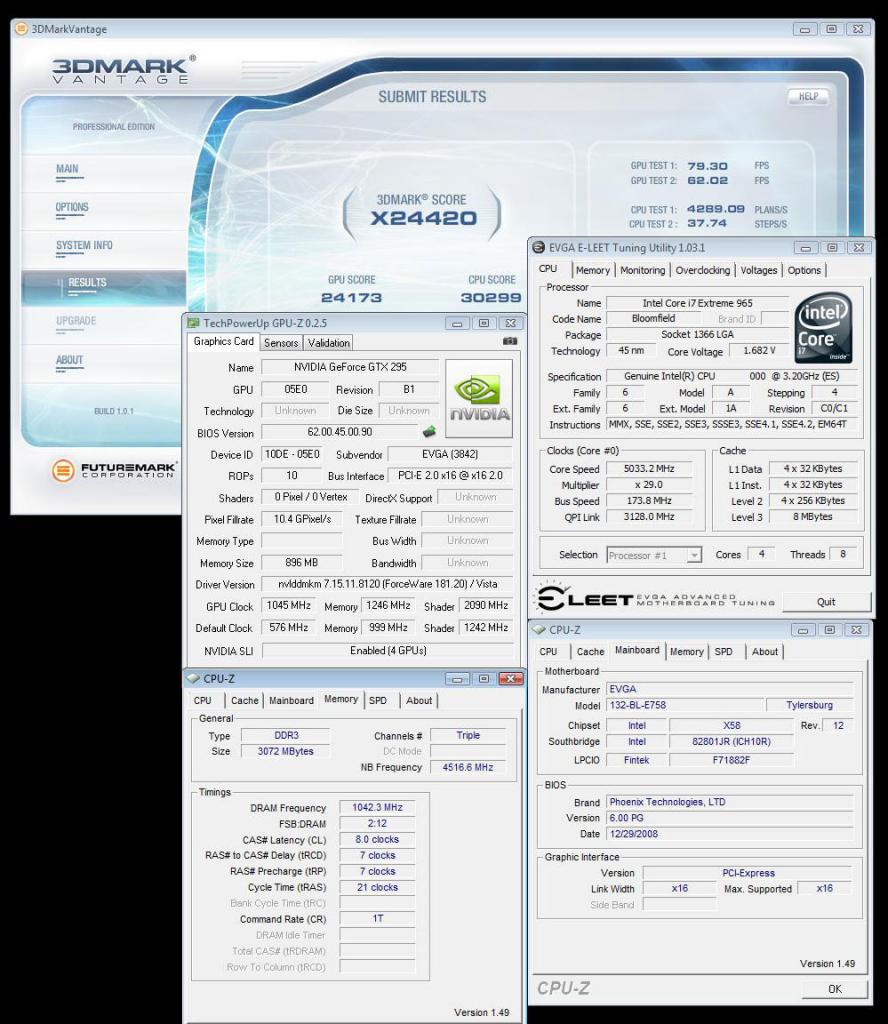Click the NVIDIA SLI field Enabled (4 GPUs)
The height and width of the screenshot is (1024, 888).
click(388, 650)
